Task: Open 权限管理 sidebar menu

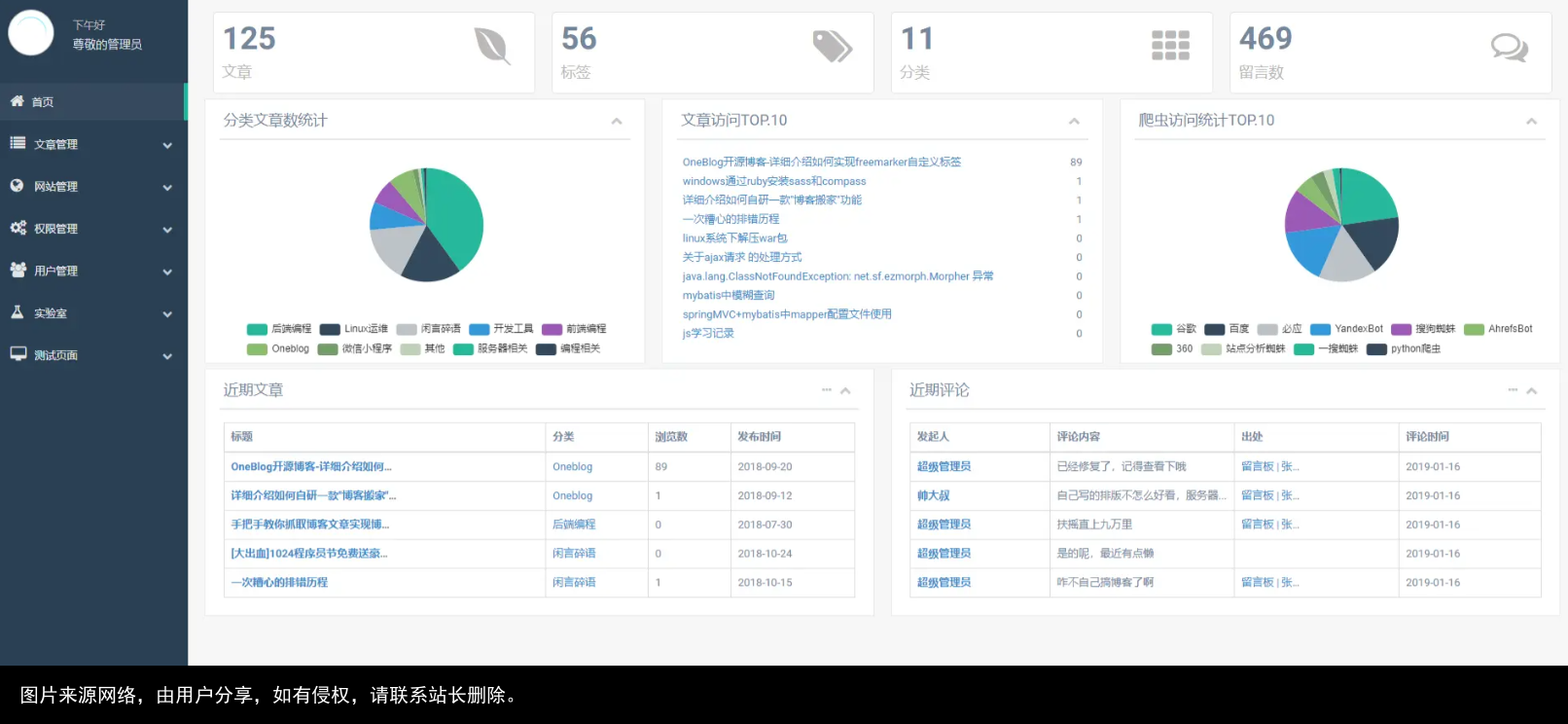Action: pyautogui.click(x=93, y=229)
